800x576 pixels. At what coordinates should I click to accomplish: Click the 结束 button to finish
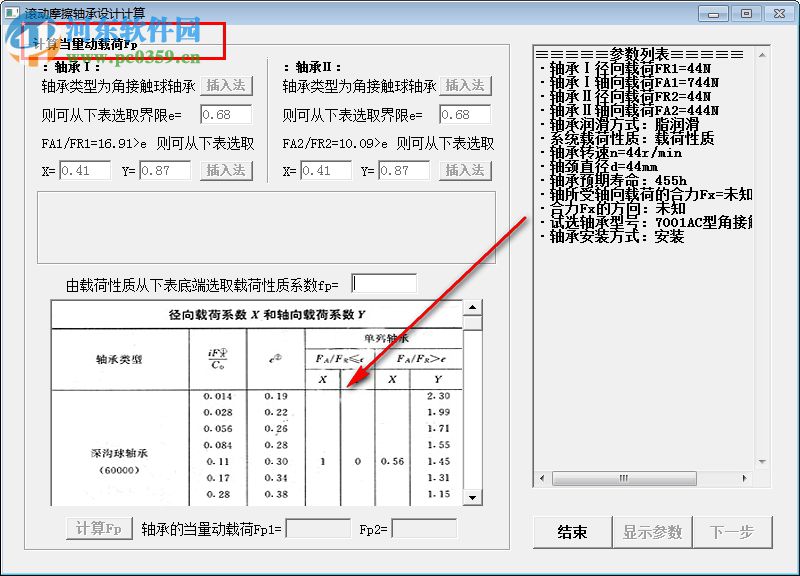pos(571,532)
